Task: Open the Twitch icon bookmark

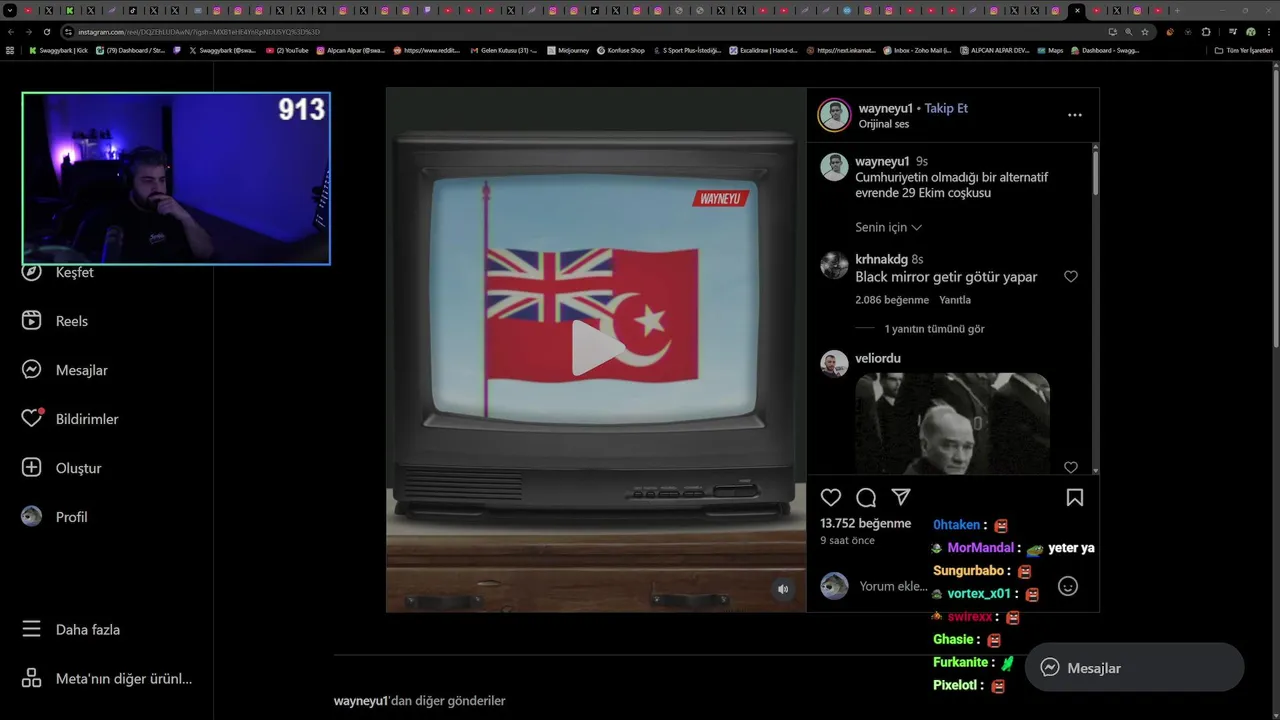Action: [x=177, y=50]
